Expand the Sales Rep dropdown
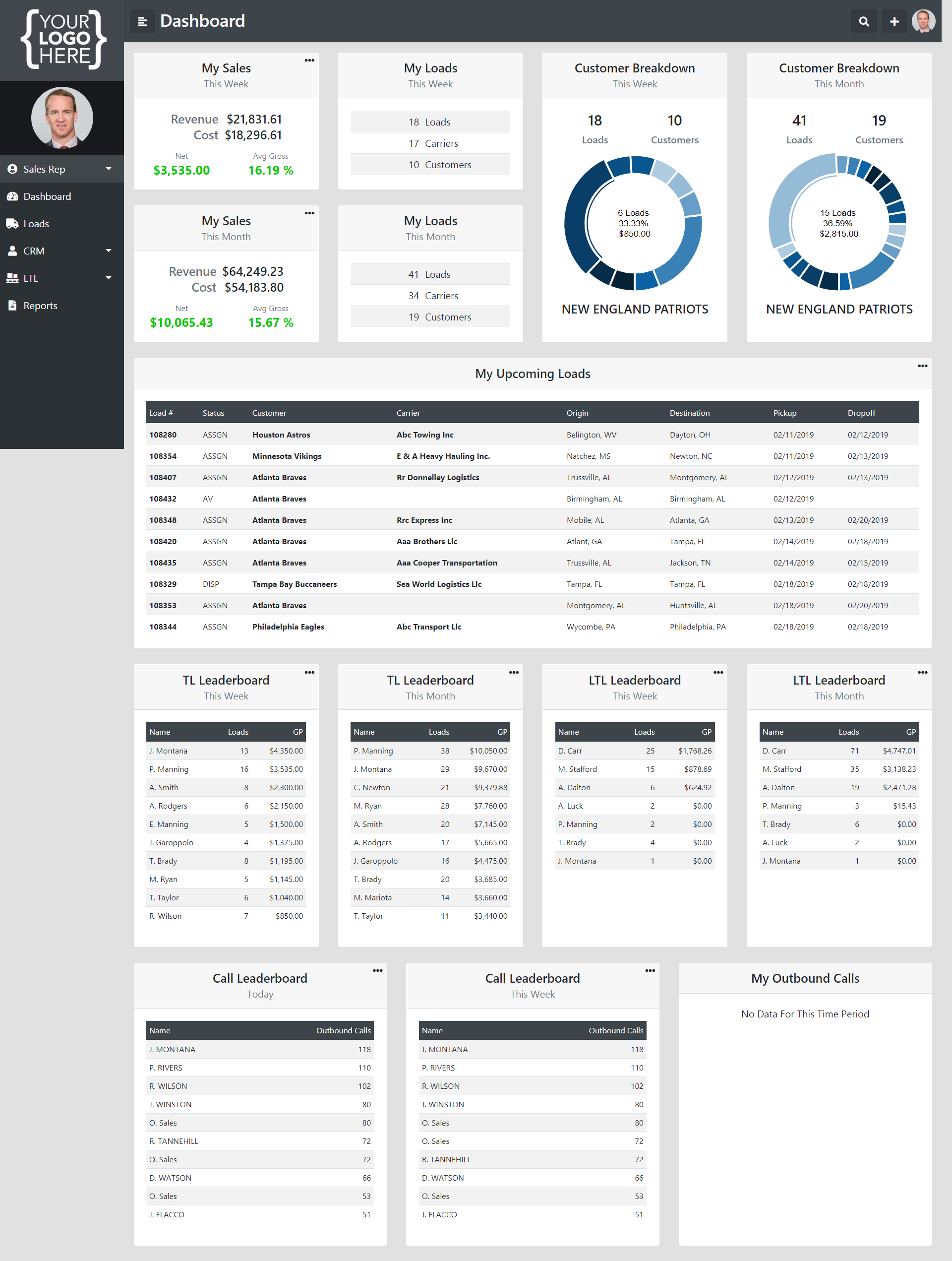Image resolution: width=952 pixels, height=1261 pixels. tap(108, 169)
